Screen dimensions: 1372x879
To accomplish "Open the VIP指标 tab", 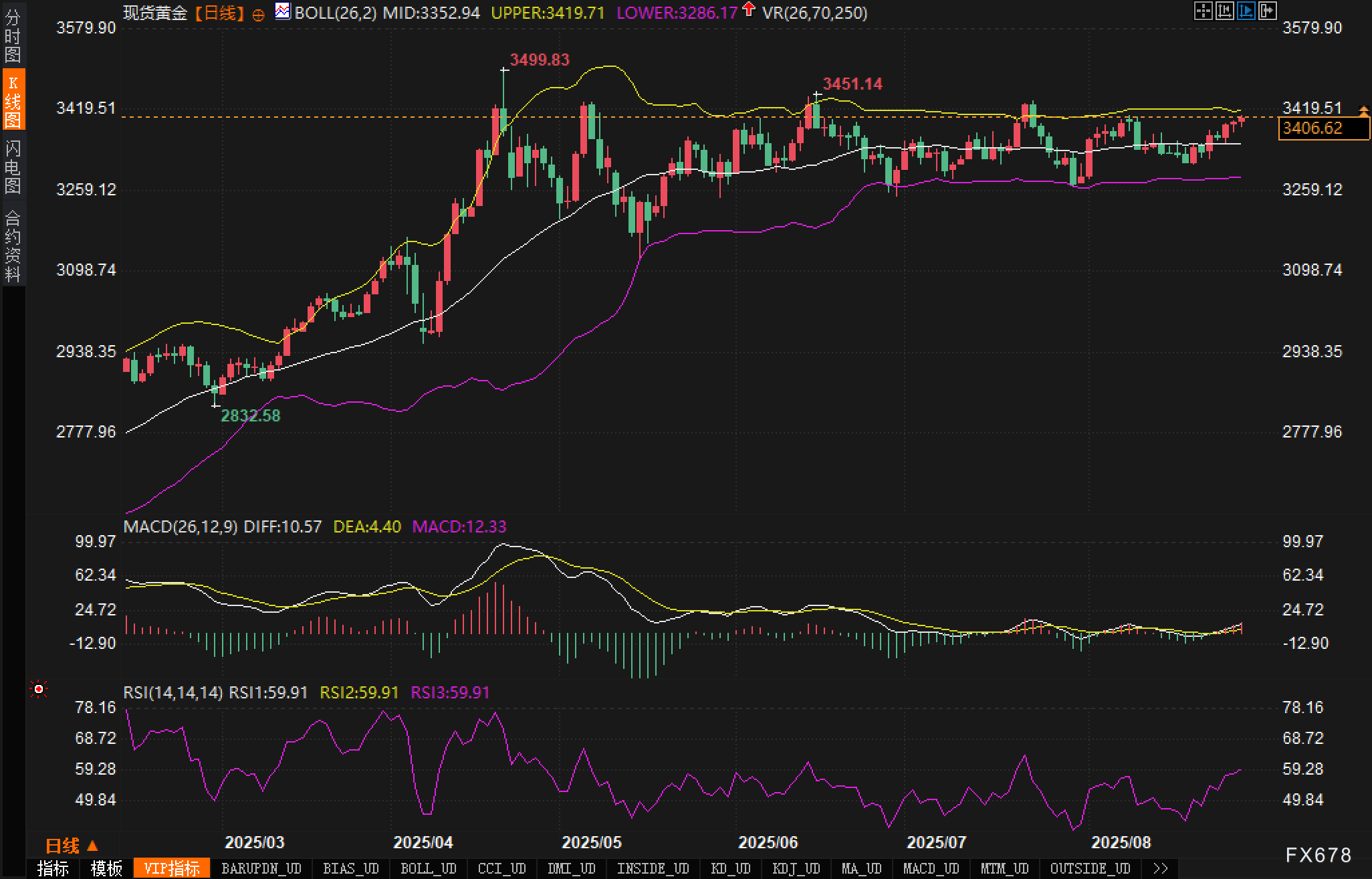I will click(172, 868).
